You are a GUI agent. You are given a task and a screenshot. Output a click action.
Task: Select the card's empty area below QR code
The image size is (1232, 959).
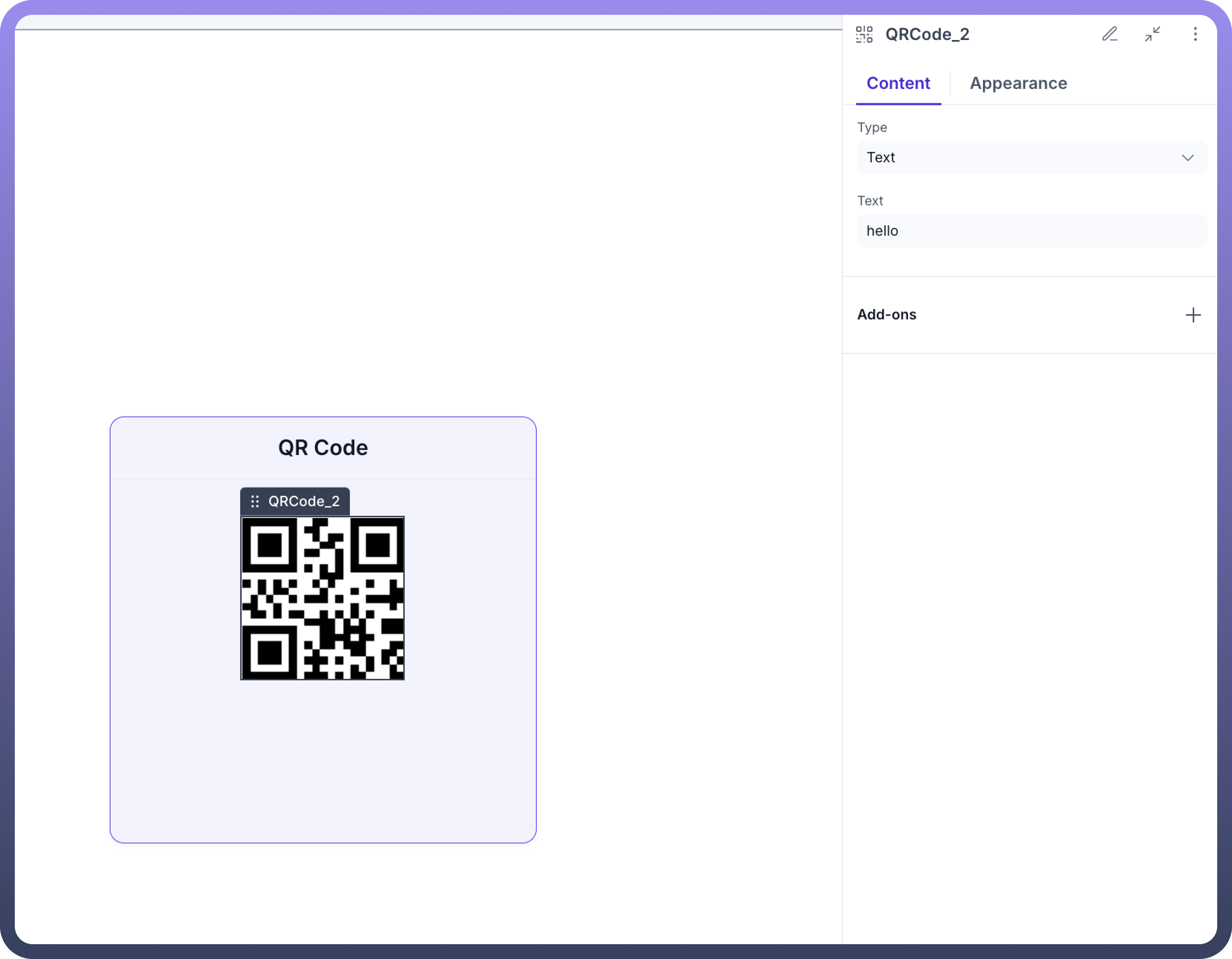click(323, 761)
